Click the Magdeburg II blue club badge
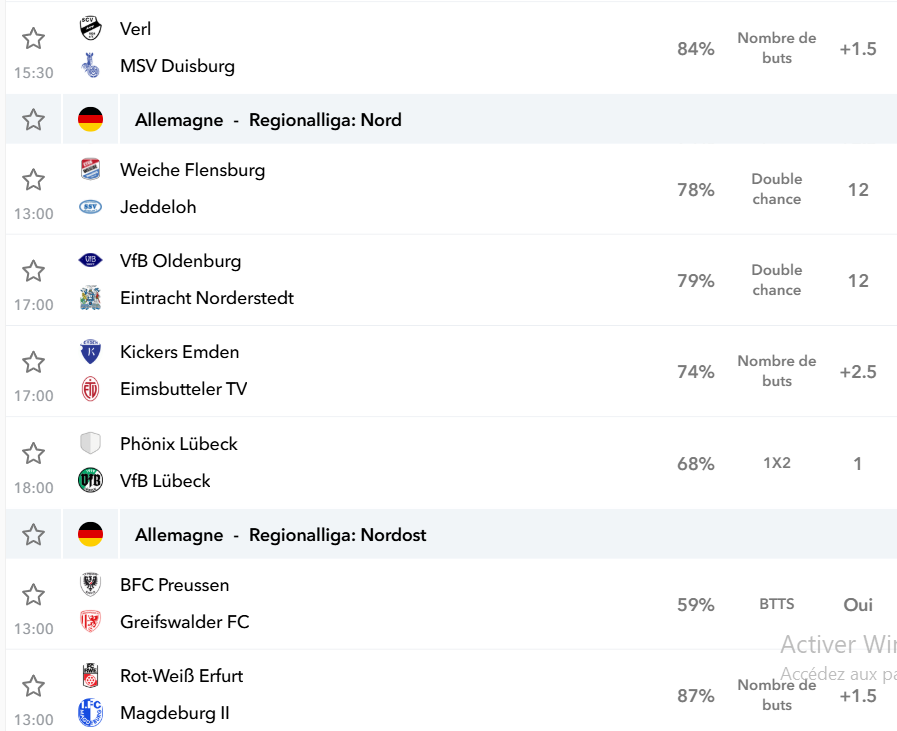 90,713
